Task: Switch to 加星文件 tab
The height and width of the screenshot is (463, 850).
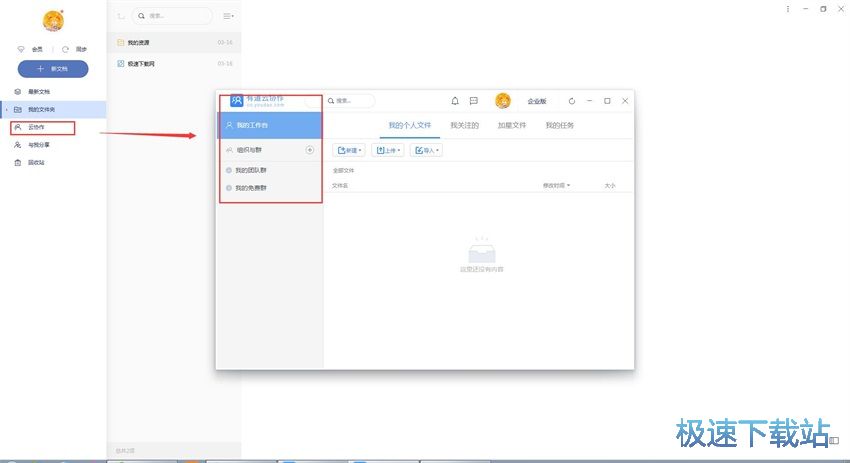Action: click(x=512, y=125)
